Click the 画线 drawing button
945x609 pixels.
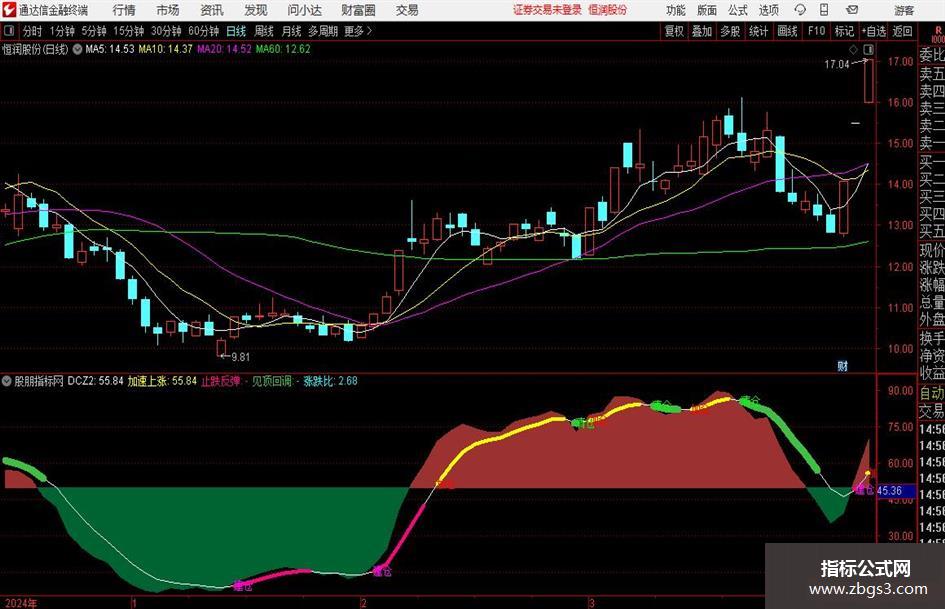point(787,31)
